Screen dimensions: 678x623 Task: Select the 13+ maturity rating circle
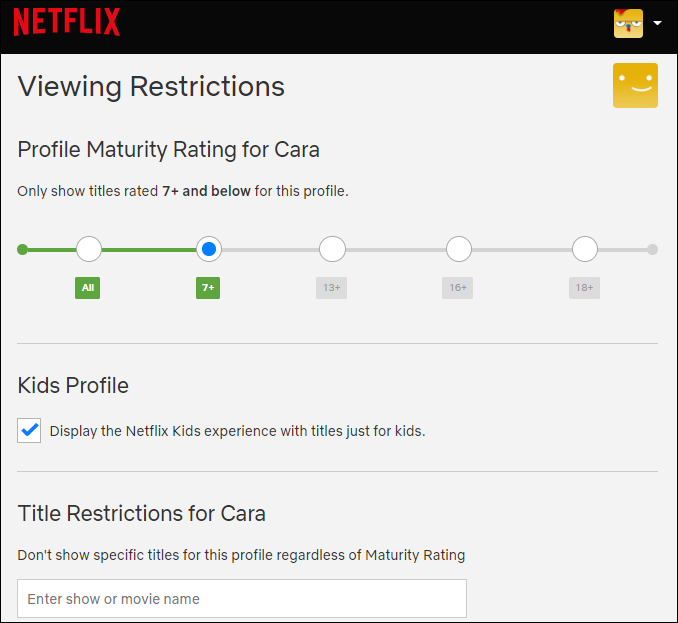click(x=332, y=249)
